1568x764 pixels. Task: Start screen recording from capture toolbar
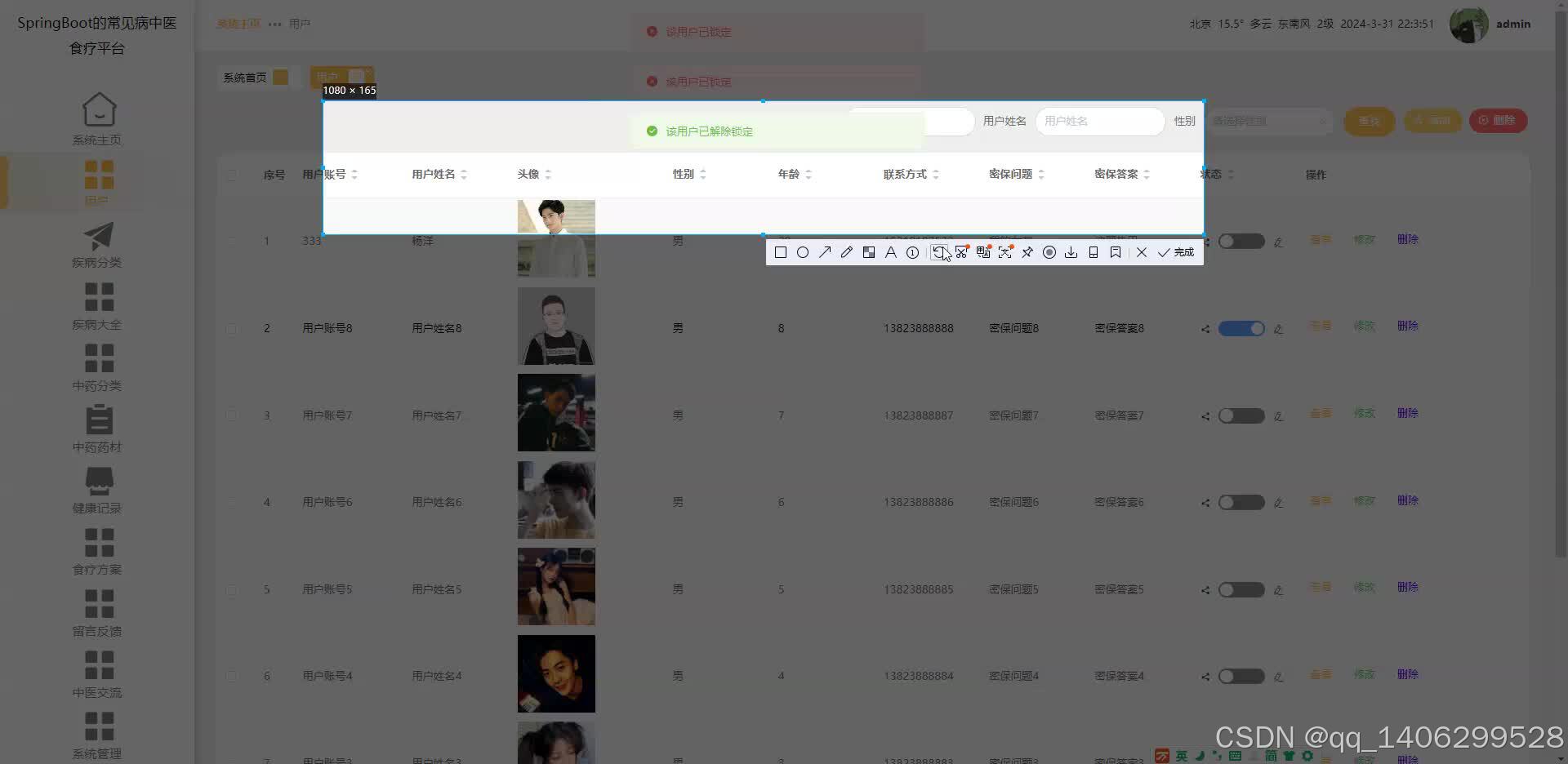pyautogui.click(x=1049, y=252)
